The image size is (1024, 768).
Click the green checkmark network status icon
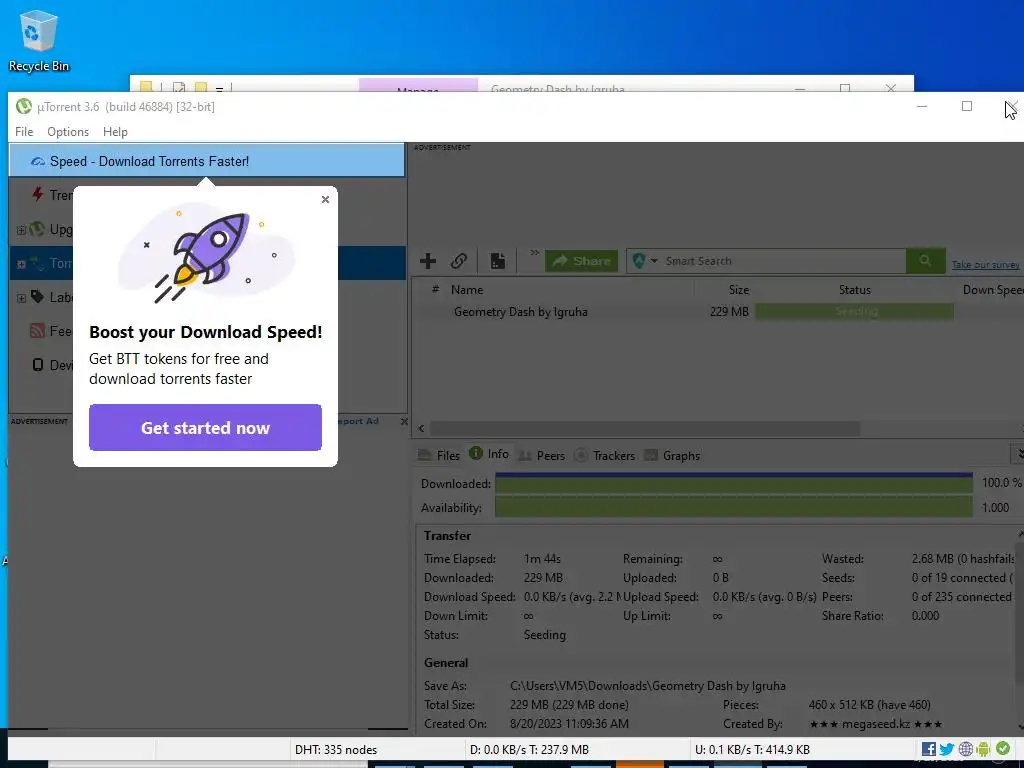pyautogui.click(x=1002, y=749)
